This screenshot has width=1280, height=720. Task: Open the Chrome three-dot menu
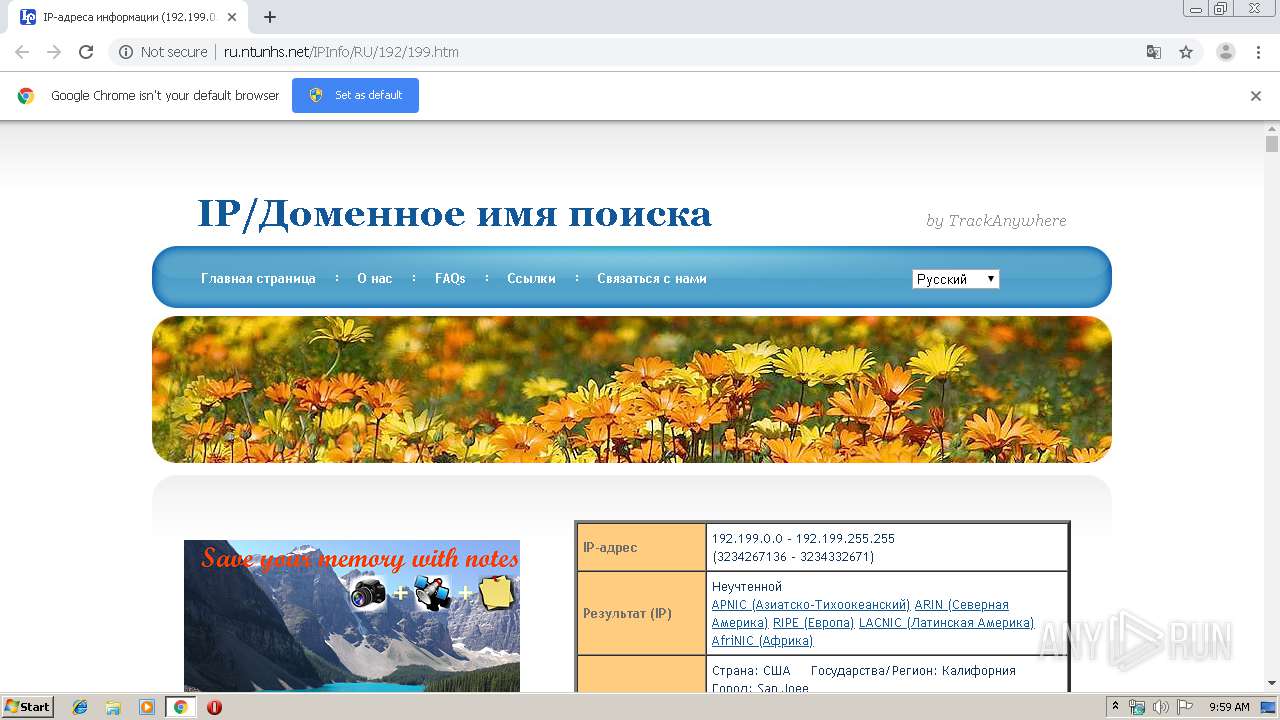click(x=1258, y=52)
